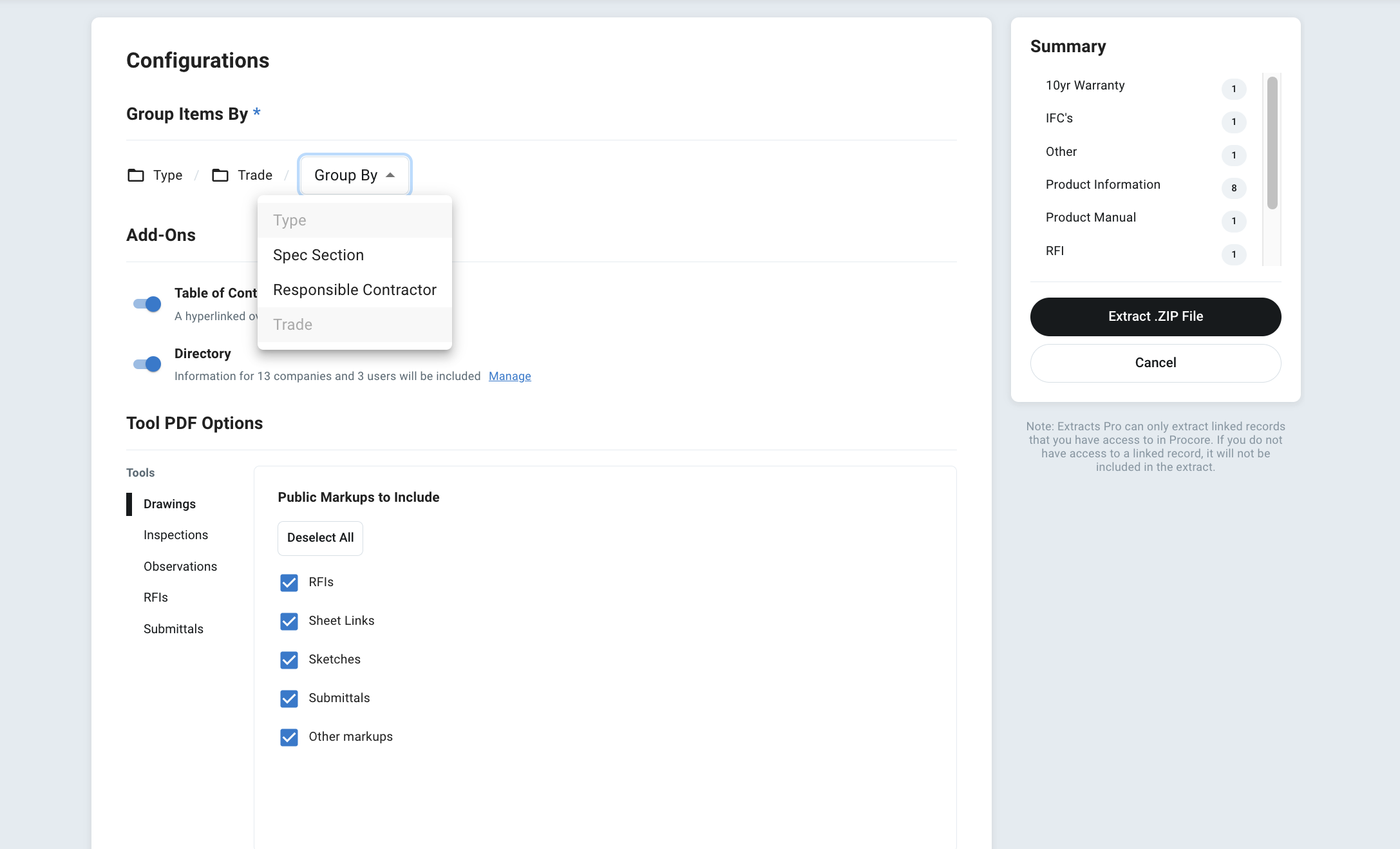
Task: Open the Inspections tool tab
Action: [x=176, y=535]
